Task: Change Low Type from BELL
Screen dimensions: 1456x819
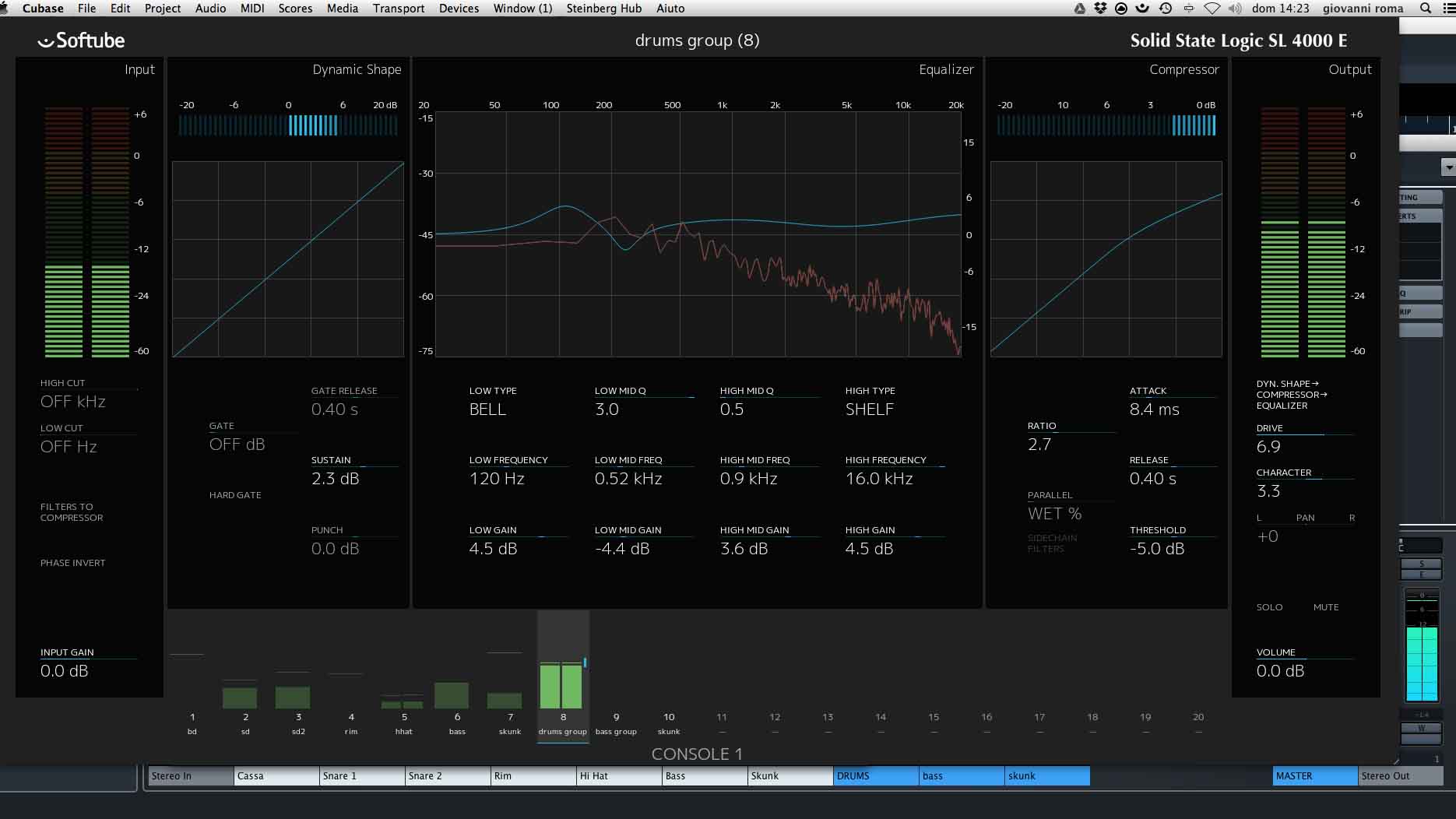Action: 487,409
